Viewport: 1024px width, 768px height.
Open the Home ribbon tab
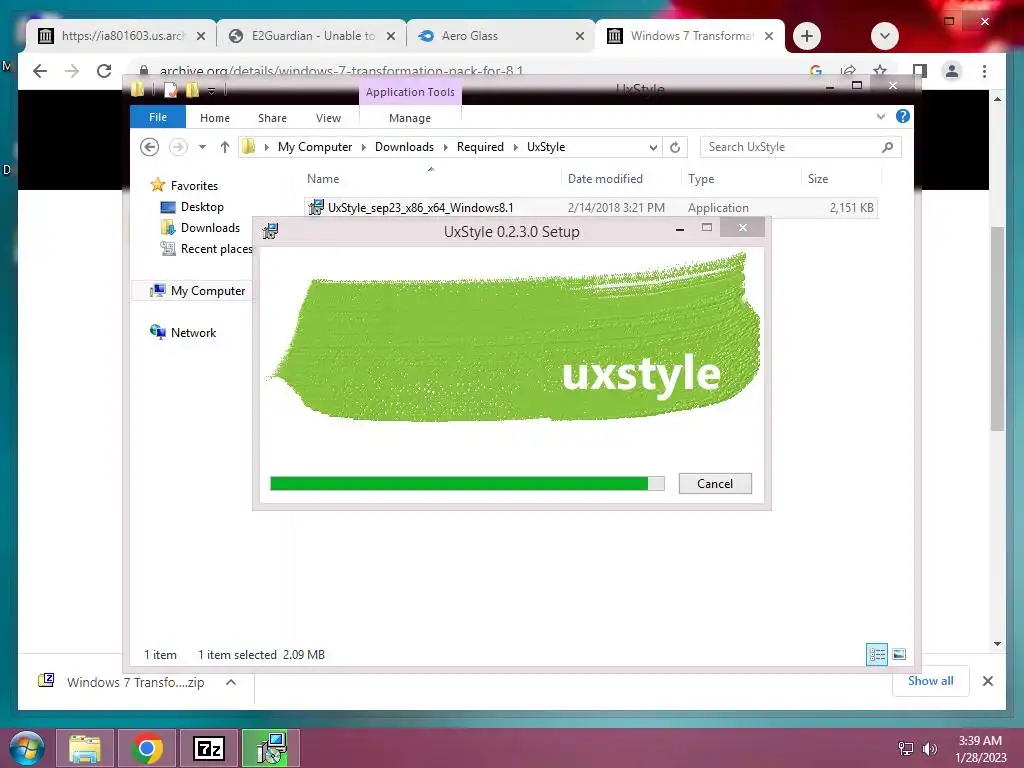pyautogui.click(x=214, y=118)
